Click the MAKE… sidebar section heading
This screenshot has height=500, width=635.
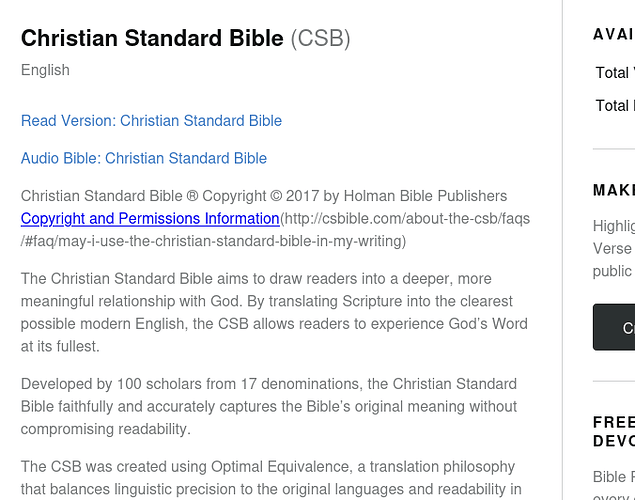pyautogui.click(x=614, y=190)
